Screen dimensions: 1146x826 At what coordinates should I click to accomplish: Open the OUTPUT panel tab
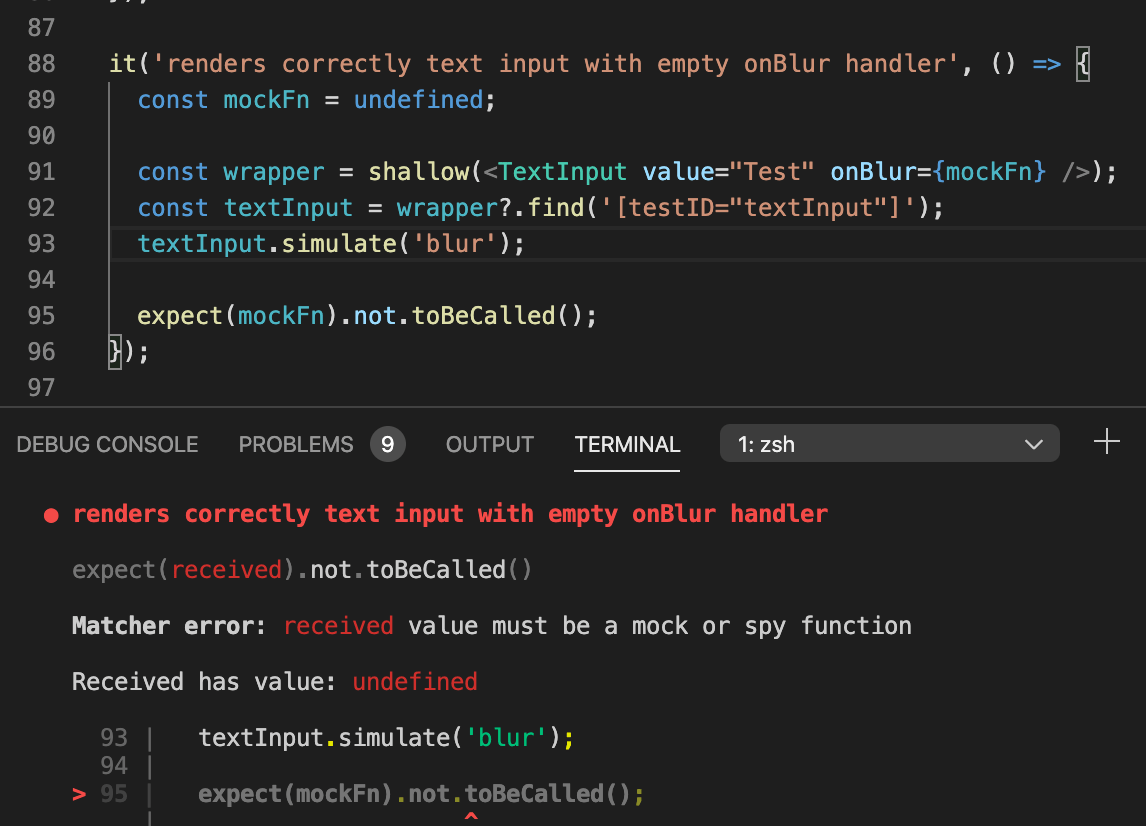pyautogui.click(x=489, y=444)
